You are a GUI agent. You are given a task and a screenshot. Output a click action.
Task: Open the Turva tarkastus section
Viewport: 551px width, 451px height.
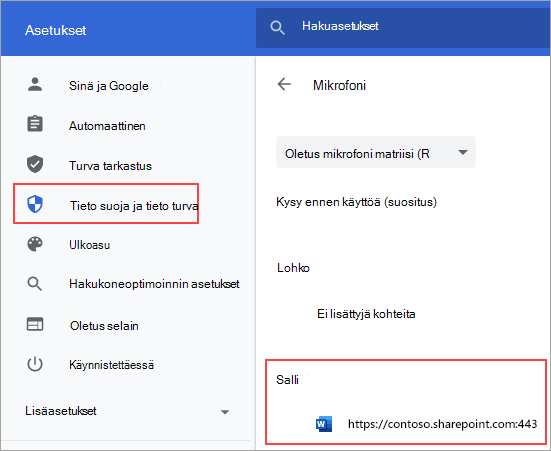[x=110, y=166]
